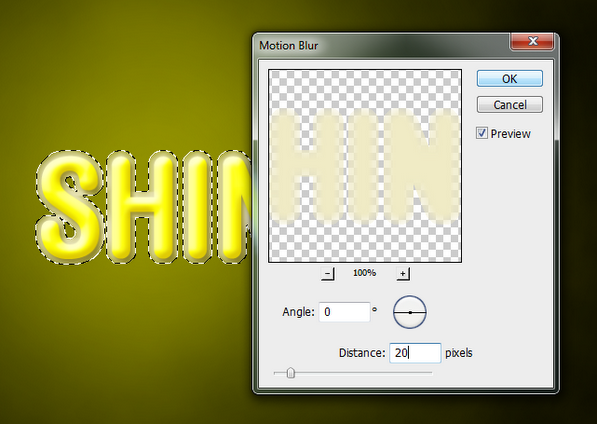
Task: Click the Distance slider handle
Action: (x=291, y=373)
